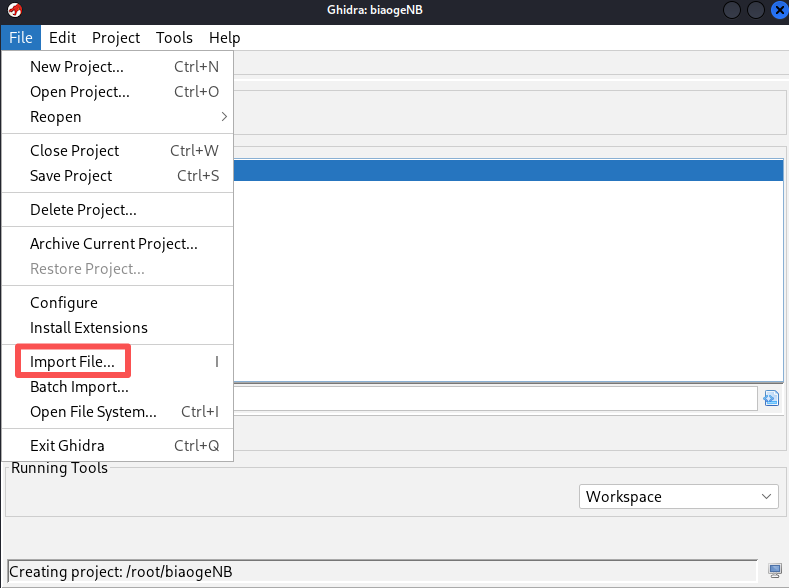Open the Project menu
Viewport: 789px width, 588px height.
tap(116, 38)
